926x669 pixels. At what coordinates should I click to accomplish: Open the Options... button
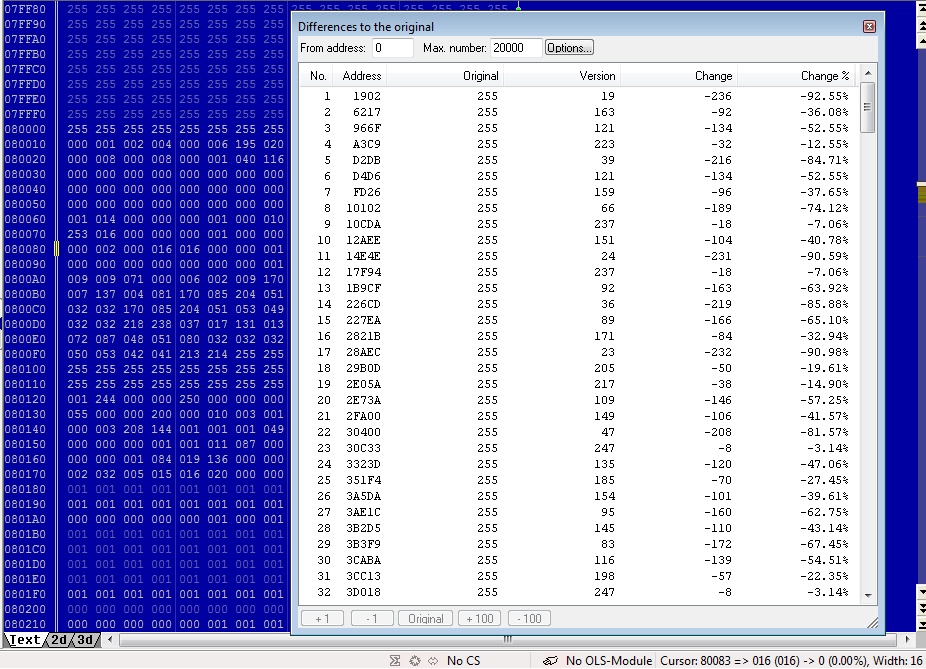569,48
